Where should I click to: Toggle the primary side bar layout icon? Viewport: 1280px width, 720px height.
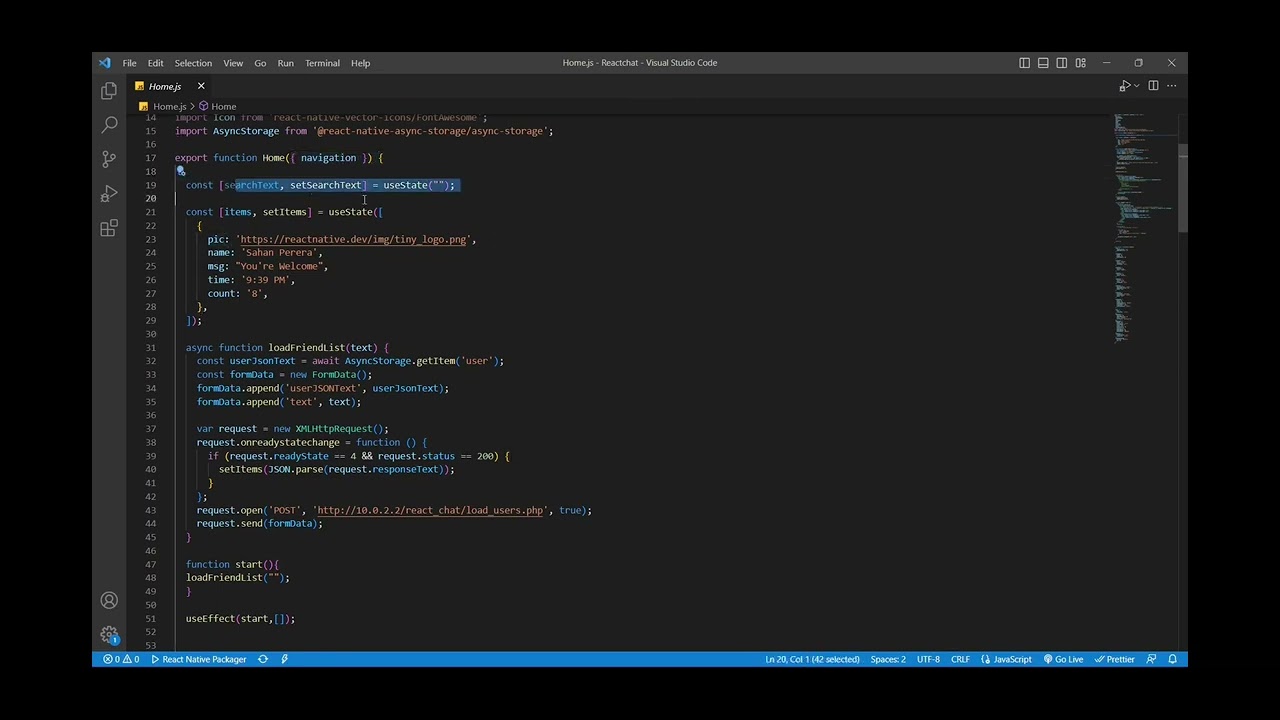pyautogui.click(x=1024, y=63)
